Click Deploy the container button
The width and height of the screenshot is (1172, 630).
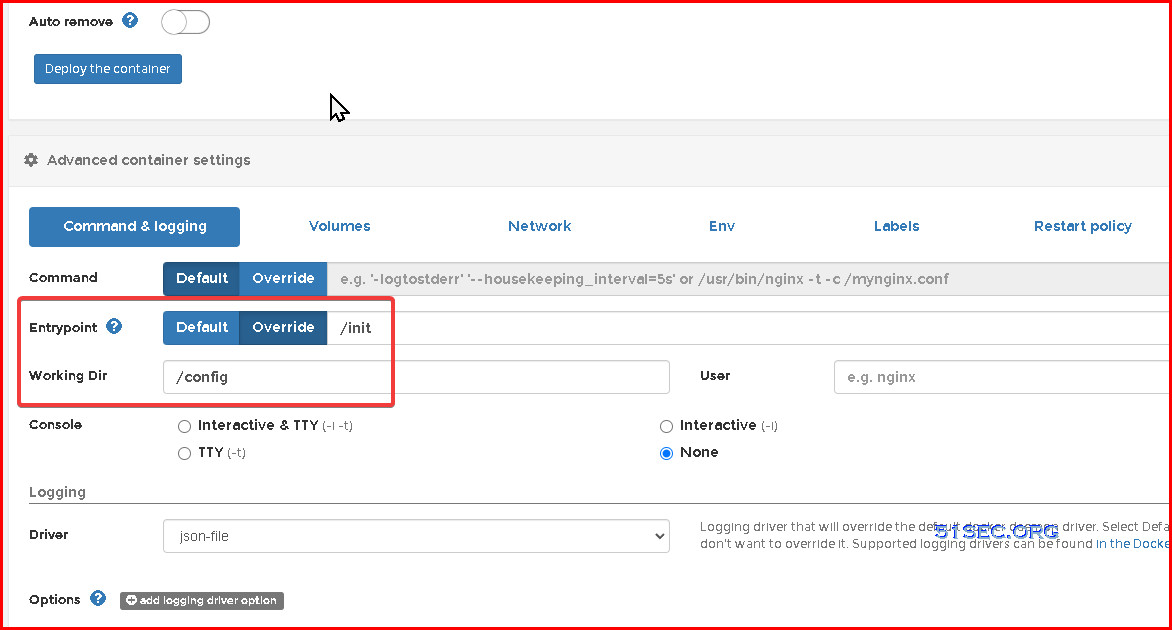click(x=108, y=69)
